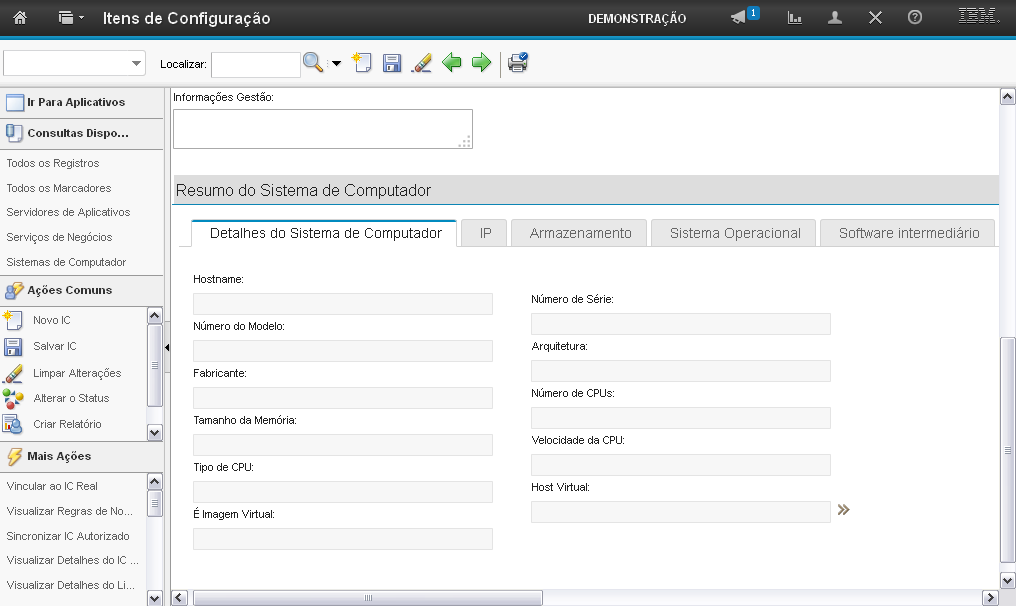Go to next record with right arrow
Viewport: 1016px width, 607px height.
pyautogui.click(x=481, y=63)
